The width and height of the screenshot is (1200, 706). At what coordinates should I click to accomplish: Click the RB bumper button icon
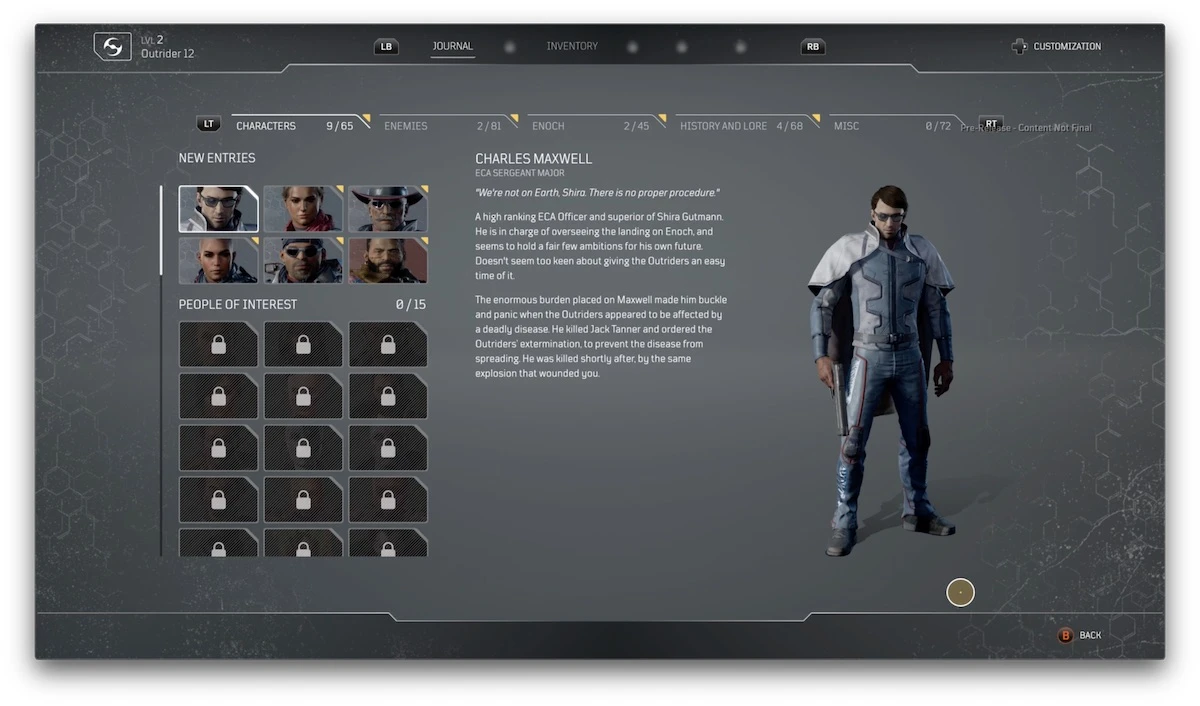pos(813,47)
